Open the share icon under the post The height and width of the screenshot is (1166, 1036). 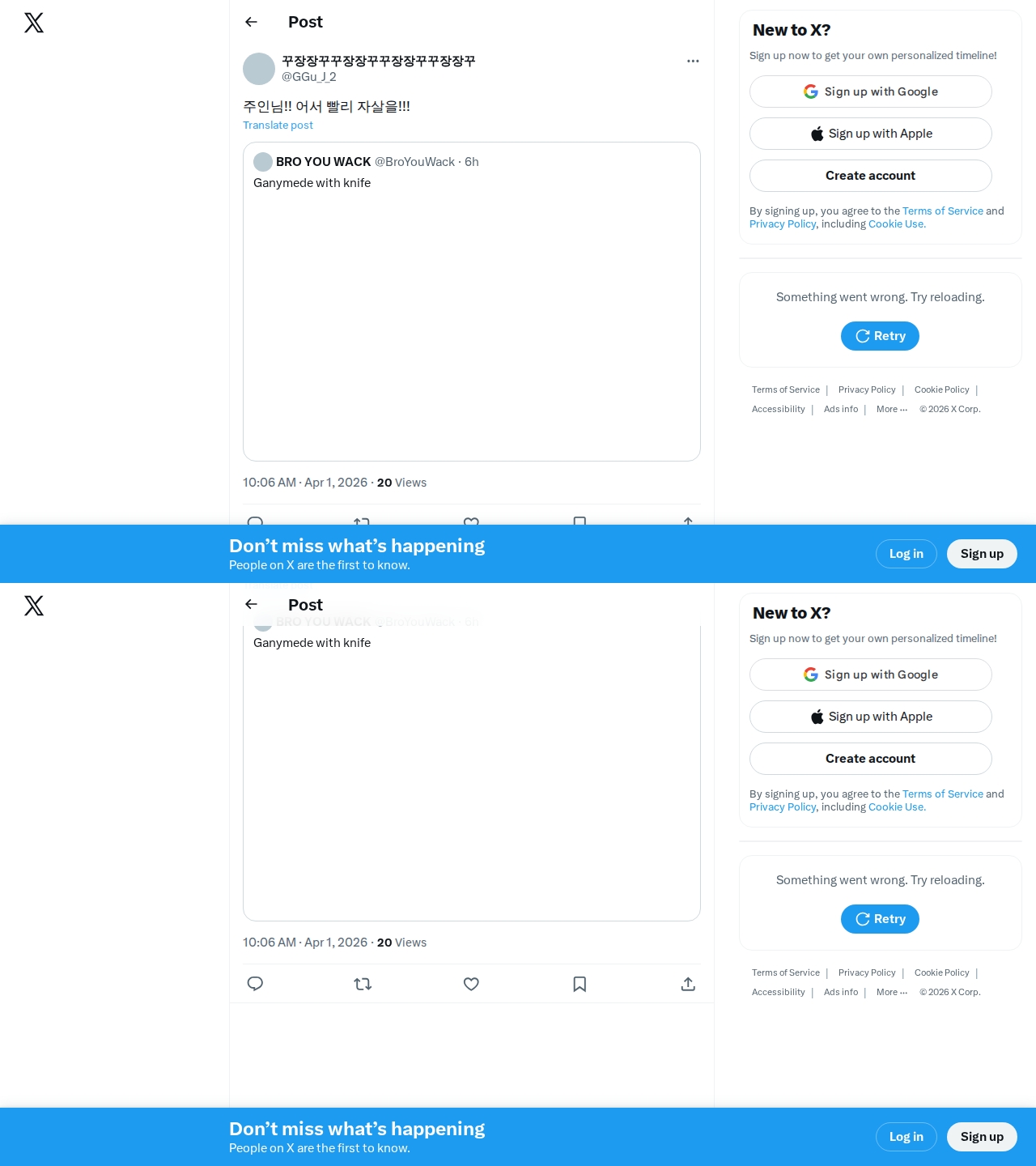[x=688, y=984]
